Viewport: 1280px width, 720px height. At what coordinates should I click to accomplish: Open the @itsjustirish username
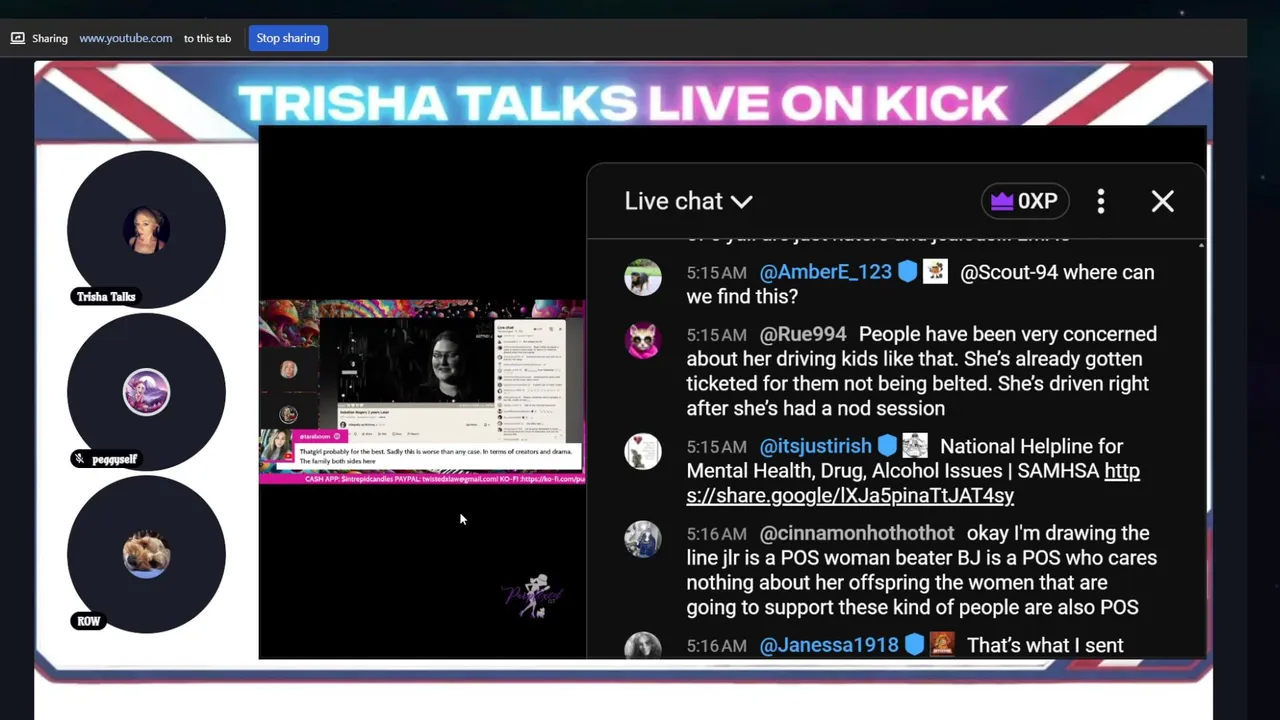coord(815,446)
